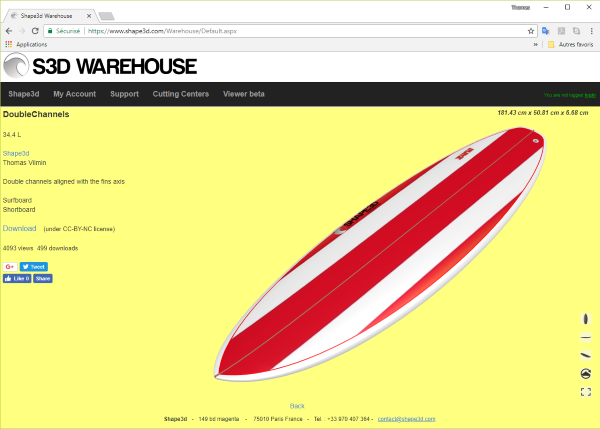600x429 pixels.
Task: Click the Back link below the viewer
Action: (297, 406)
